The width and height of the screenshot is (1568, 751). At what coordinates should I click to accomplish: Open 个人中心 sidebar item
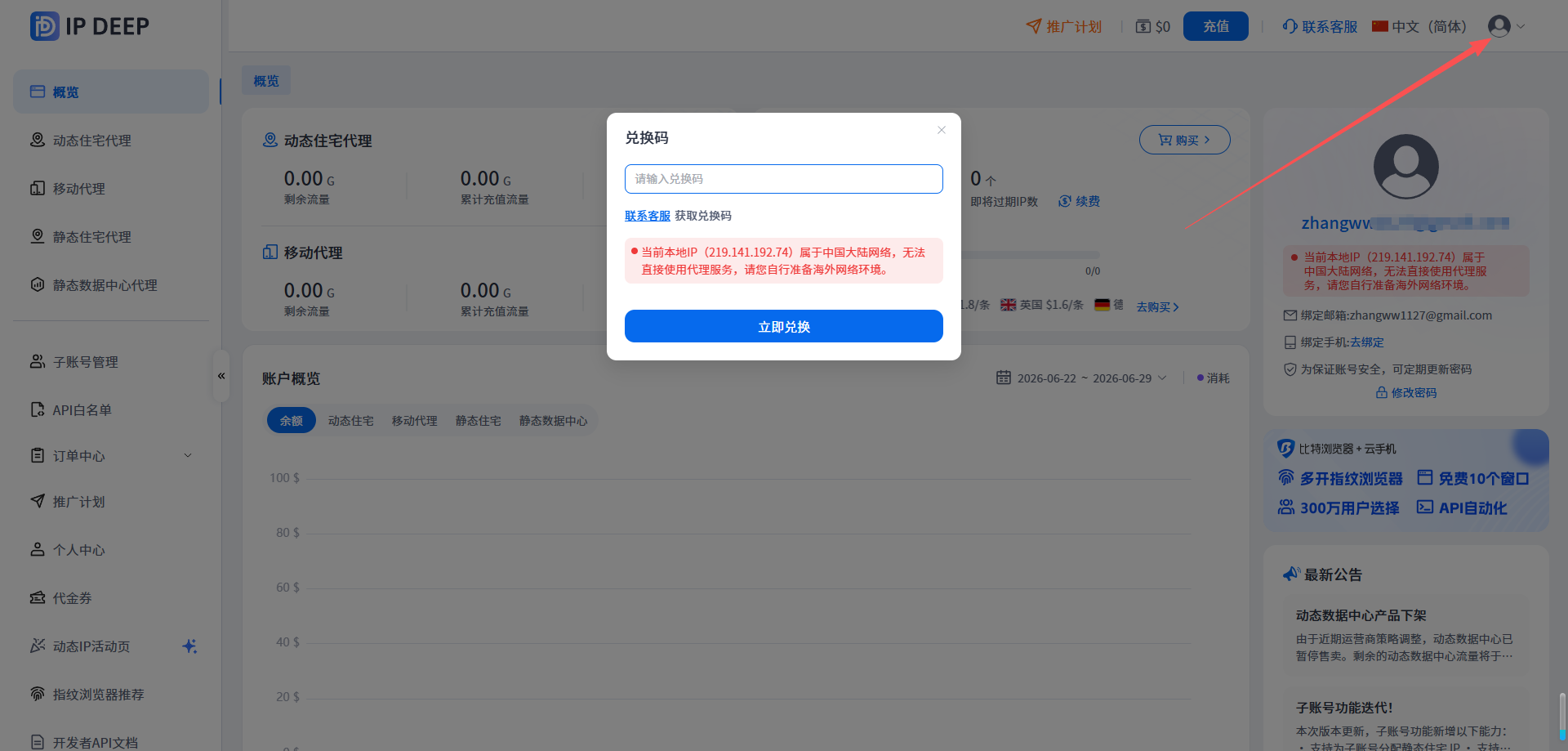click(x=111, y=550)
